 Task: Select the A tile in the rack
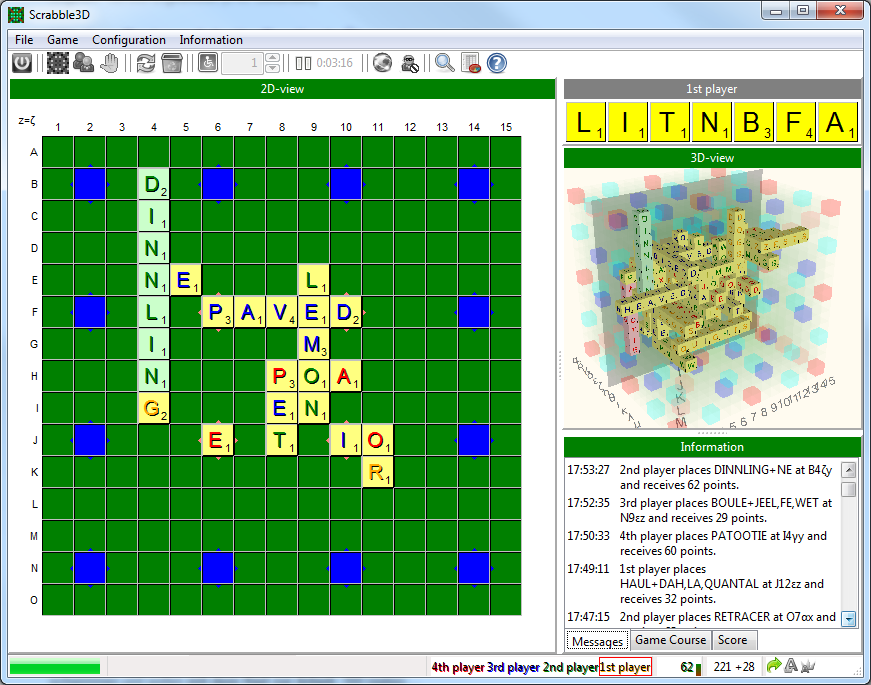click(x=838, y=122)
